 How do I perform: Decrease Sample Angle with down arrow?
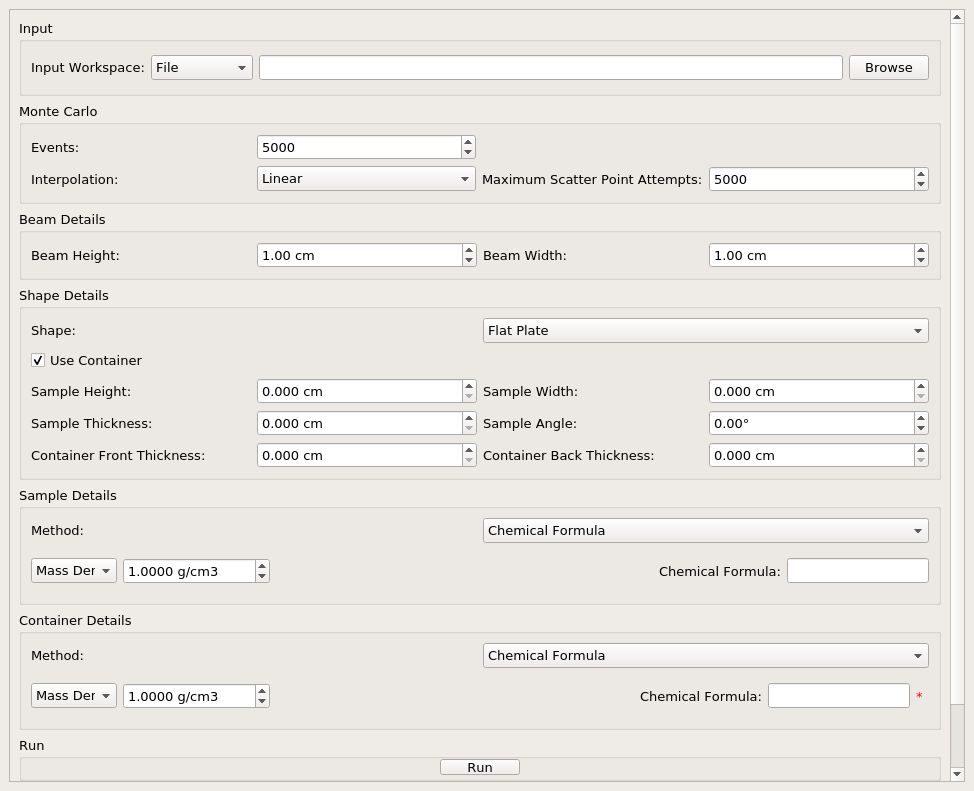[x=921, y=429]
